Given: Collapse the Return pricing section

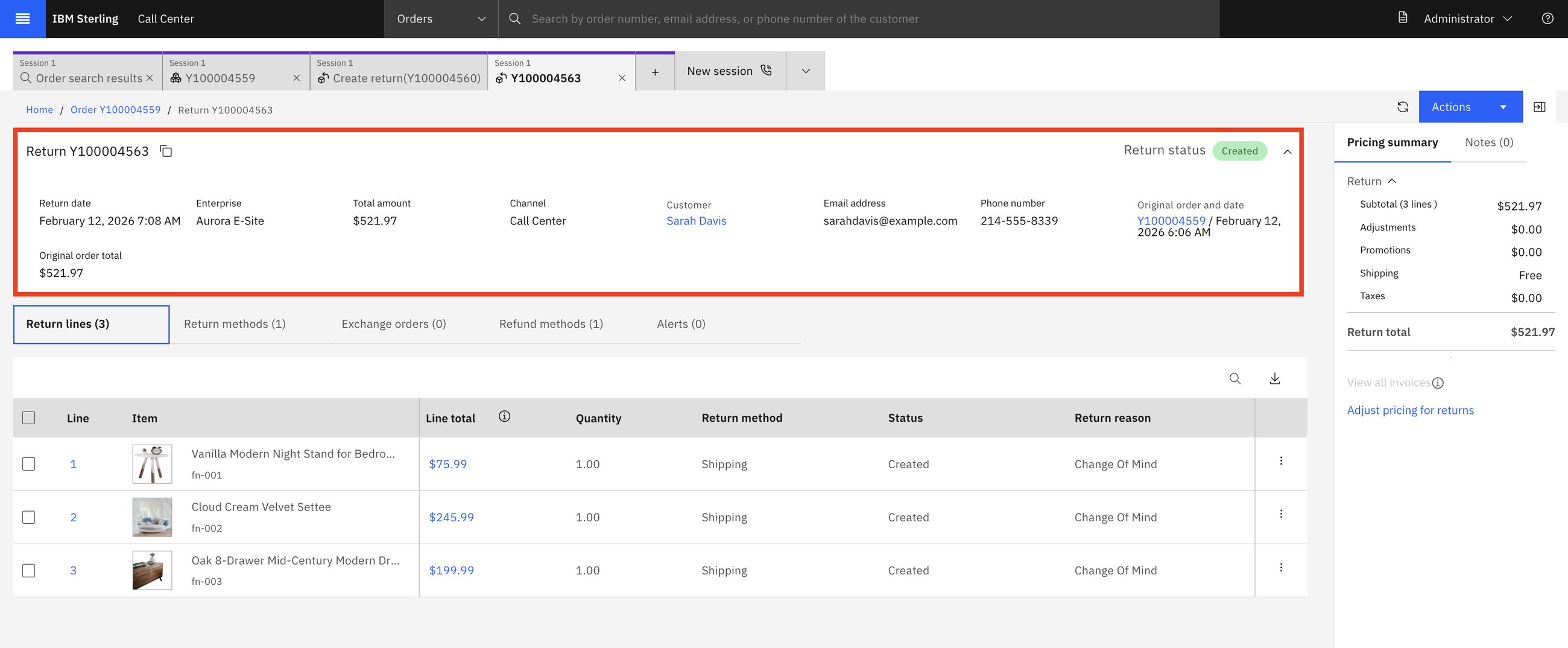Looking at the screenshot, I should click(x=1371, y=182).
